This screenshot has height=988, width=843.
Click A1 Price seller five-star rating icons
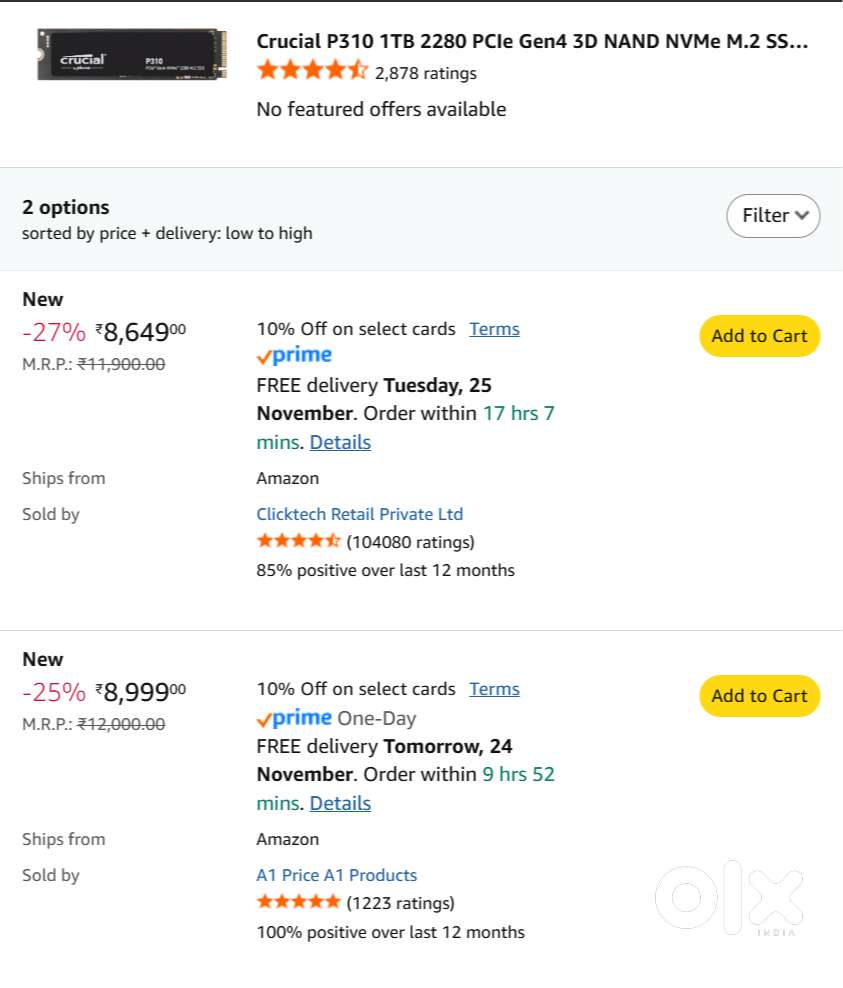click(x=298, y=903)
